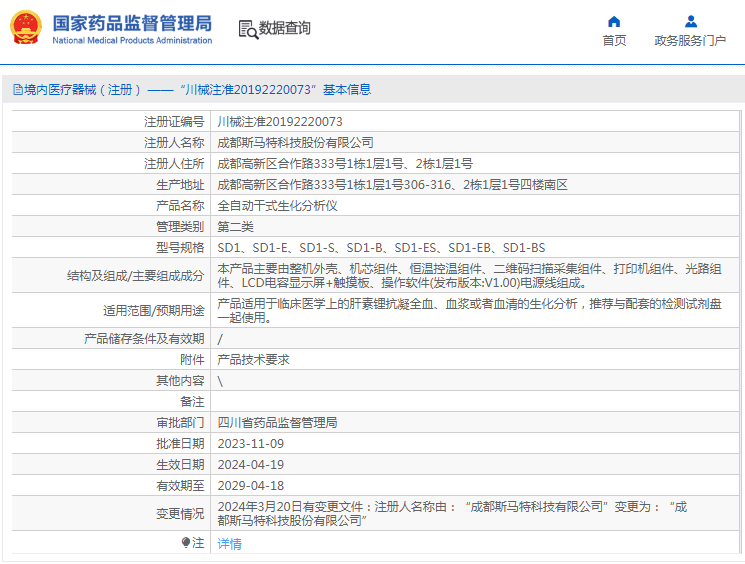Click the 型号规格 label
The image size is (745, 564).
[x=180, y=248]
